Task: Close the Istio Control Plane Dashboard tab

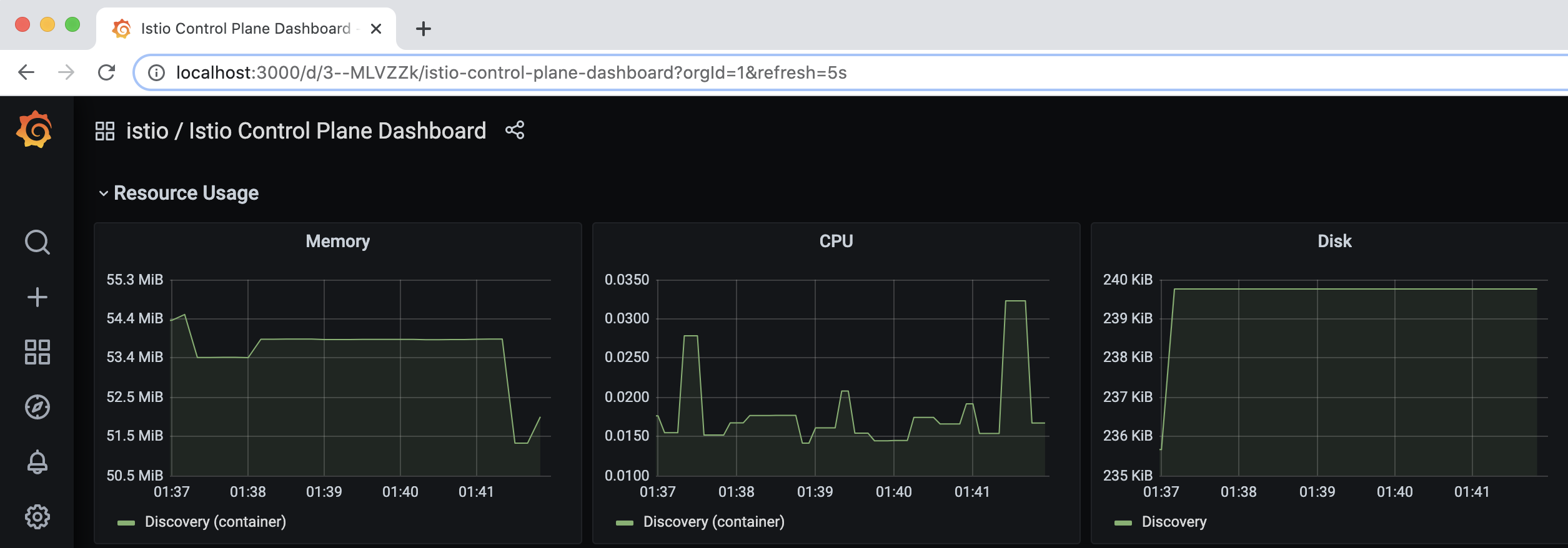Action: (376, 29)
